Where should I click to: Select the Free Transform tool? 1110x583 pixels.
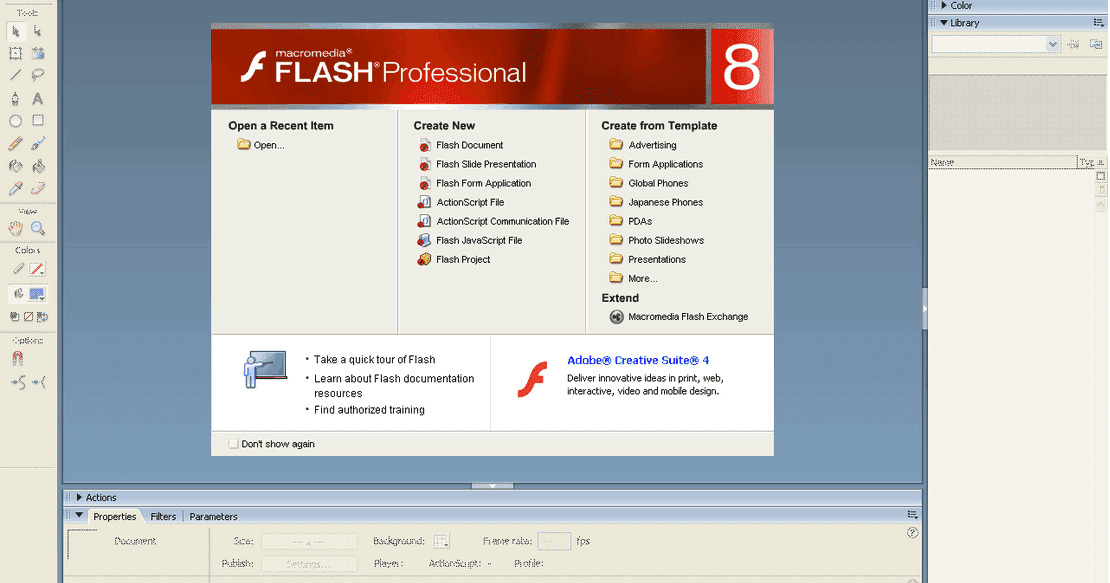coord(16,53)
